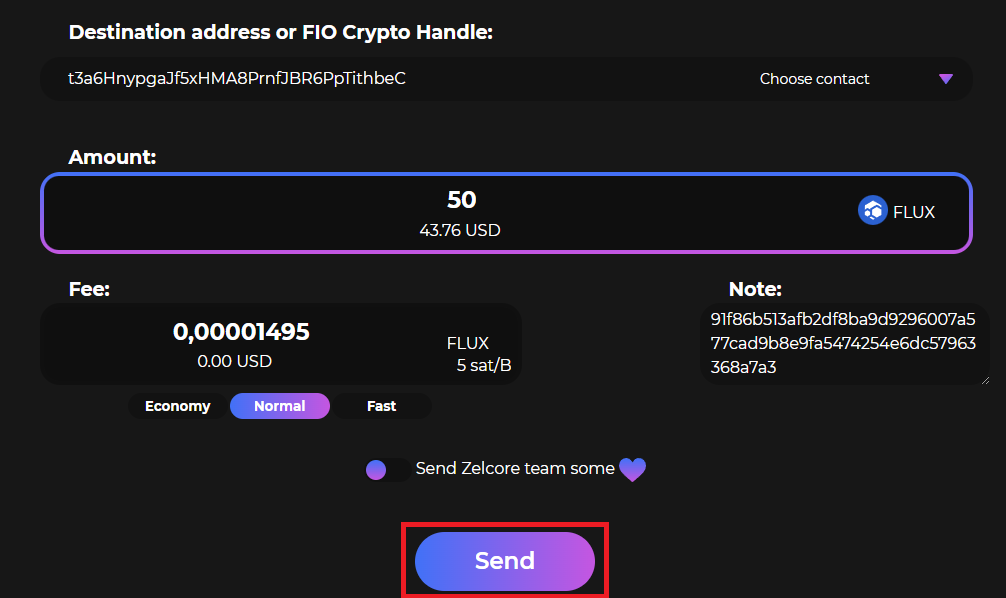Click the fee value 0,00001495
The image size is (1006, 598).
(241, 332)
